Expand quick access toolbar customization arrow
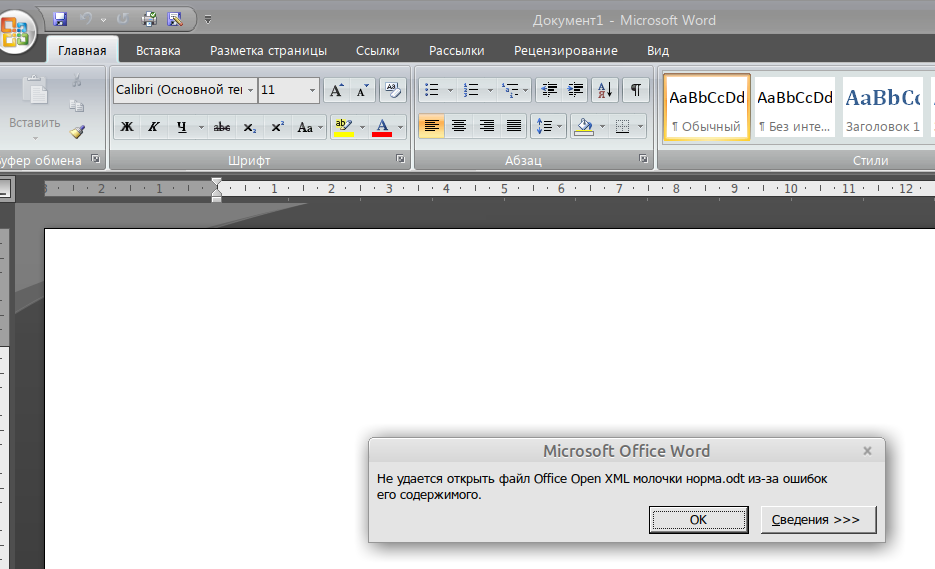 coord(208,20)
